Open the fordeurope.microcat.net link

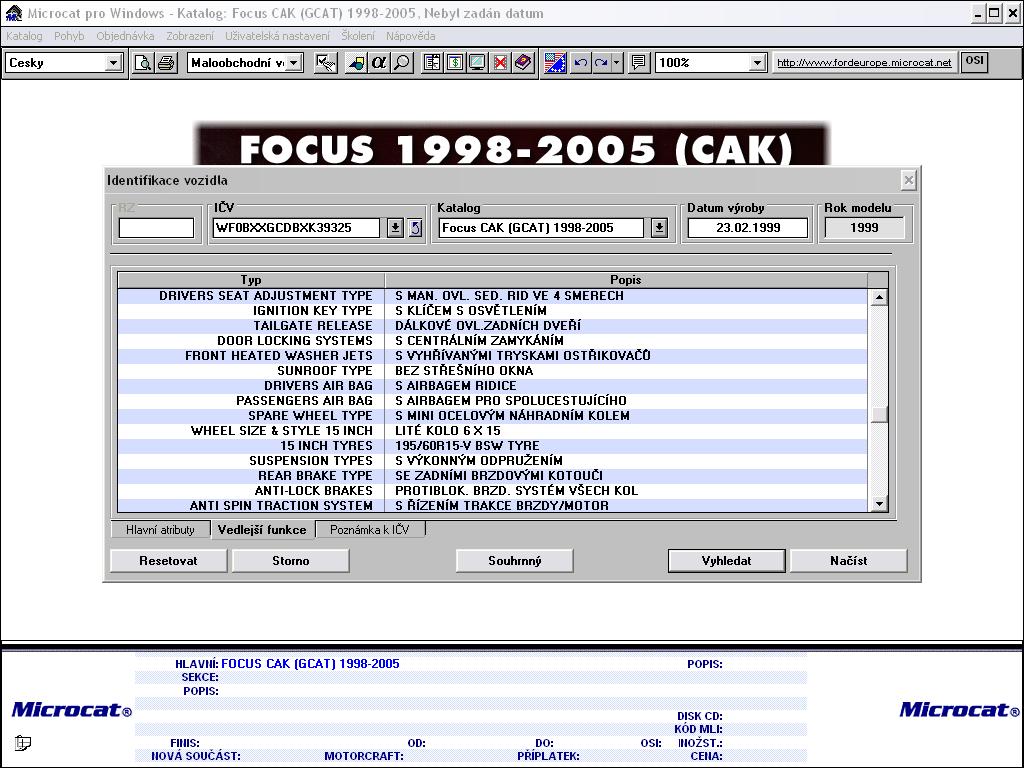coord(864,63)
